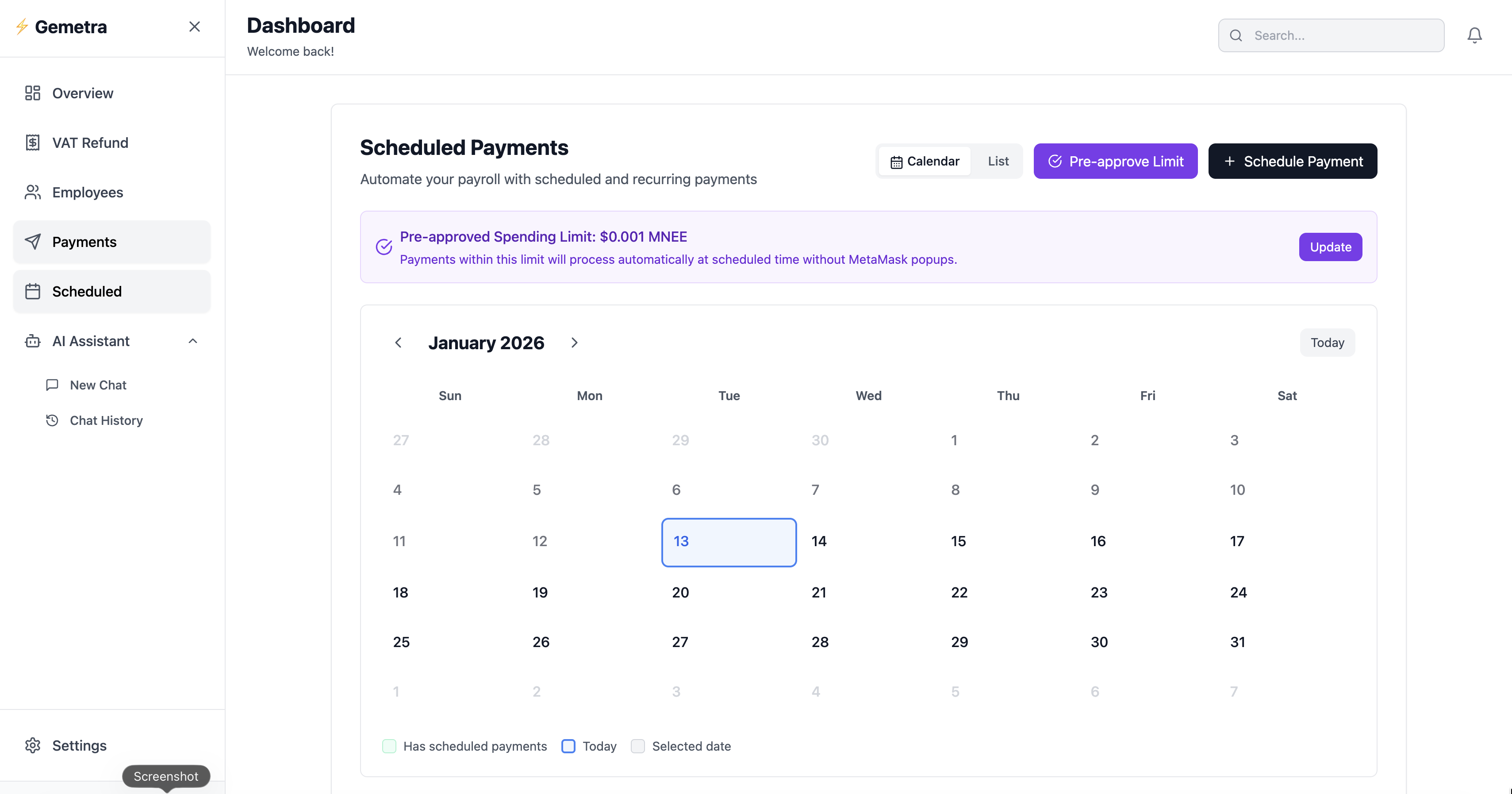Switch to Calendar view
Image resolution: width=1512 pixels, height=794 pixels.
pyautogui.click(x=925, y=161)
